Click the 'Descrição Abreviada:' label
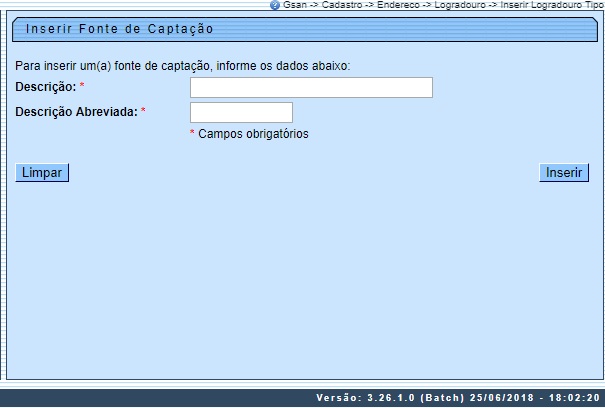Viewport: 605px width, 408px height. (x=76, y=112)
